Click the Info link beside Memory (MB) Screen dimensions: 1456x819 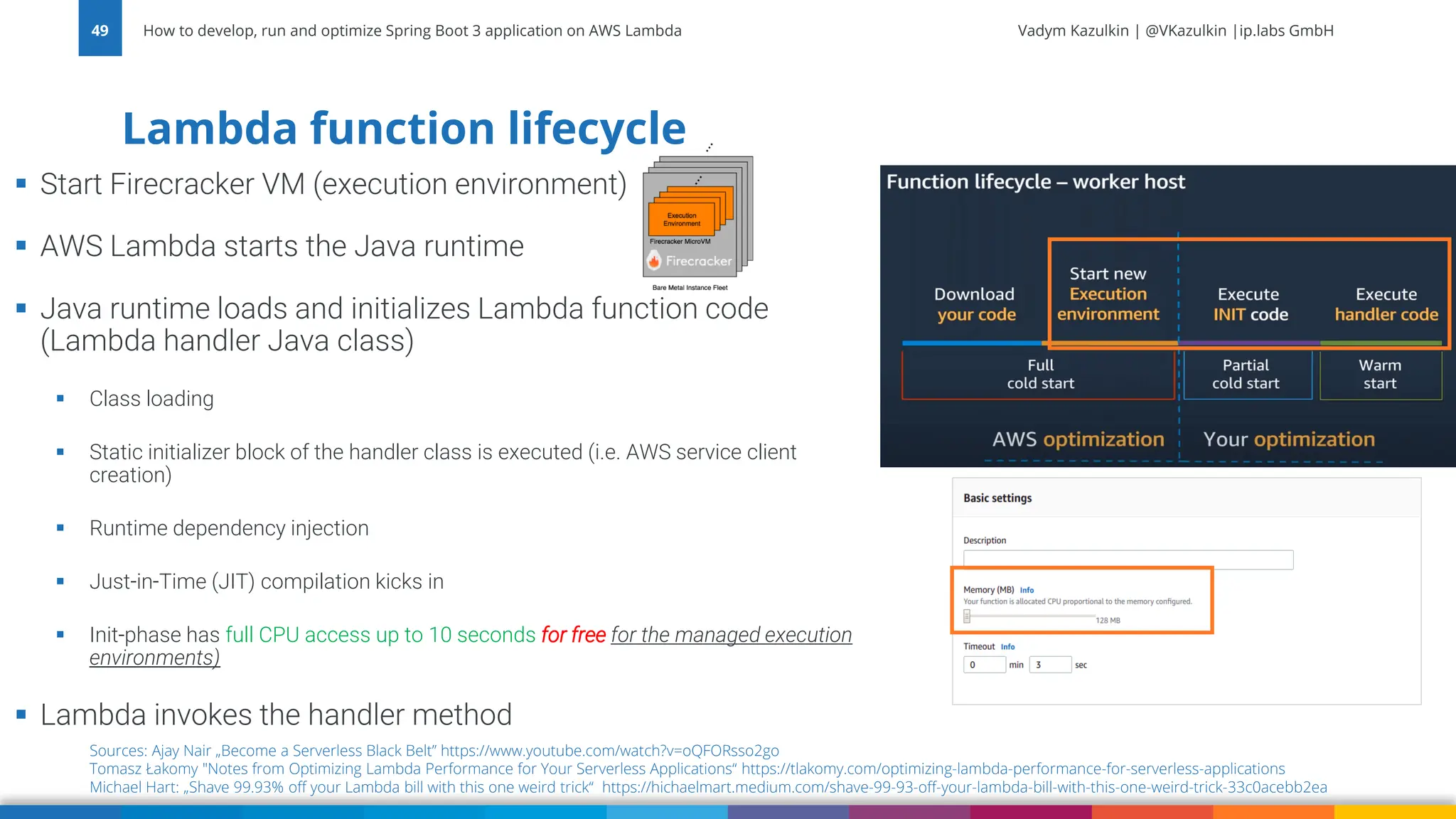[1027, 590]
